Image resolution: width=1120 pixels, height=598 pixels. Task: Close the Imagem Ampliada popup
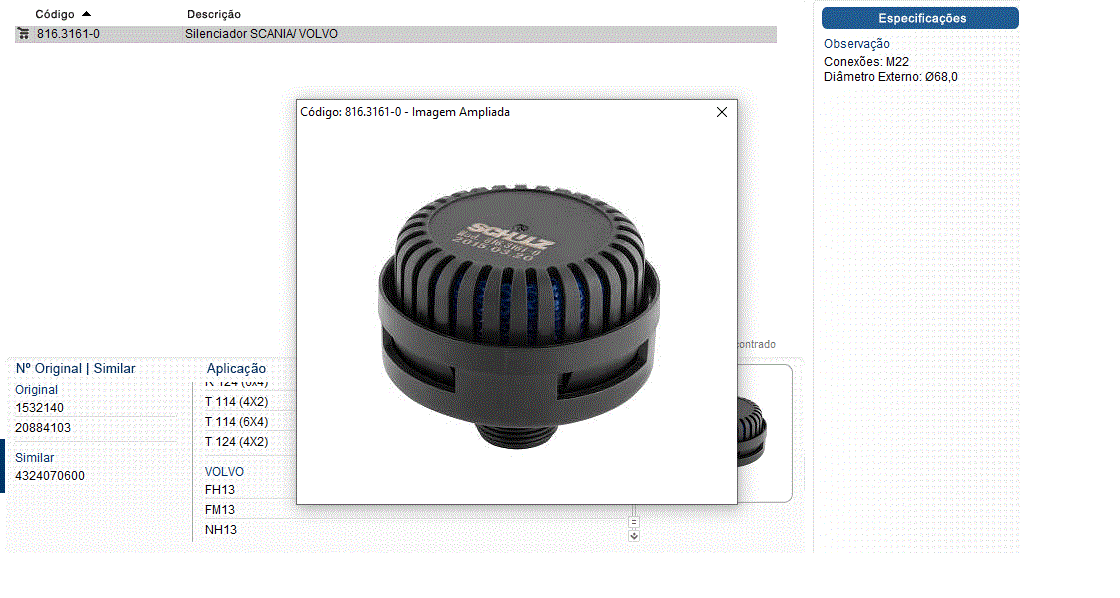[722, 112]
